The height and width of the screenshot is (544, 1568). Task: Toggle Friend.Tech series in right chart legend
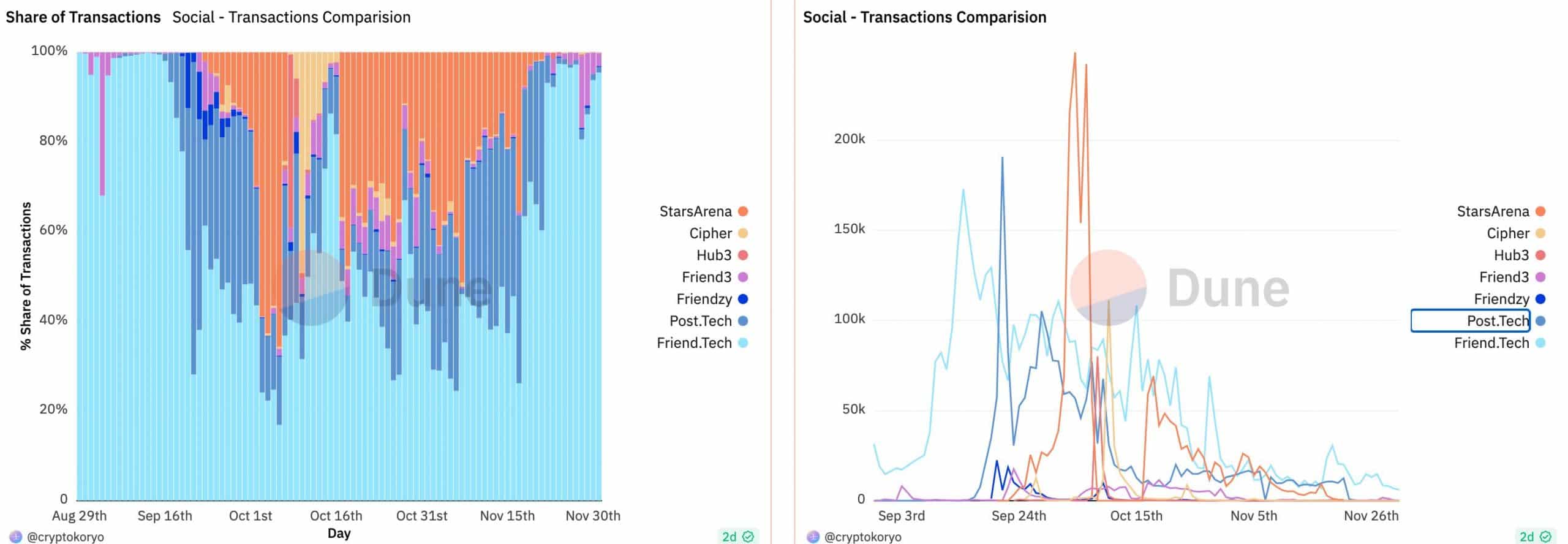pyautogui.click(x=1499, y=343)
